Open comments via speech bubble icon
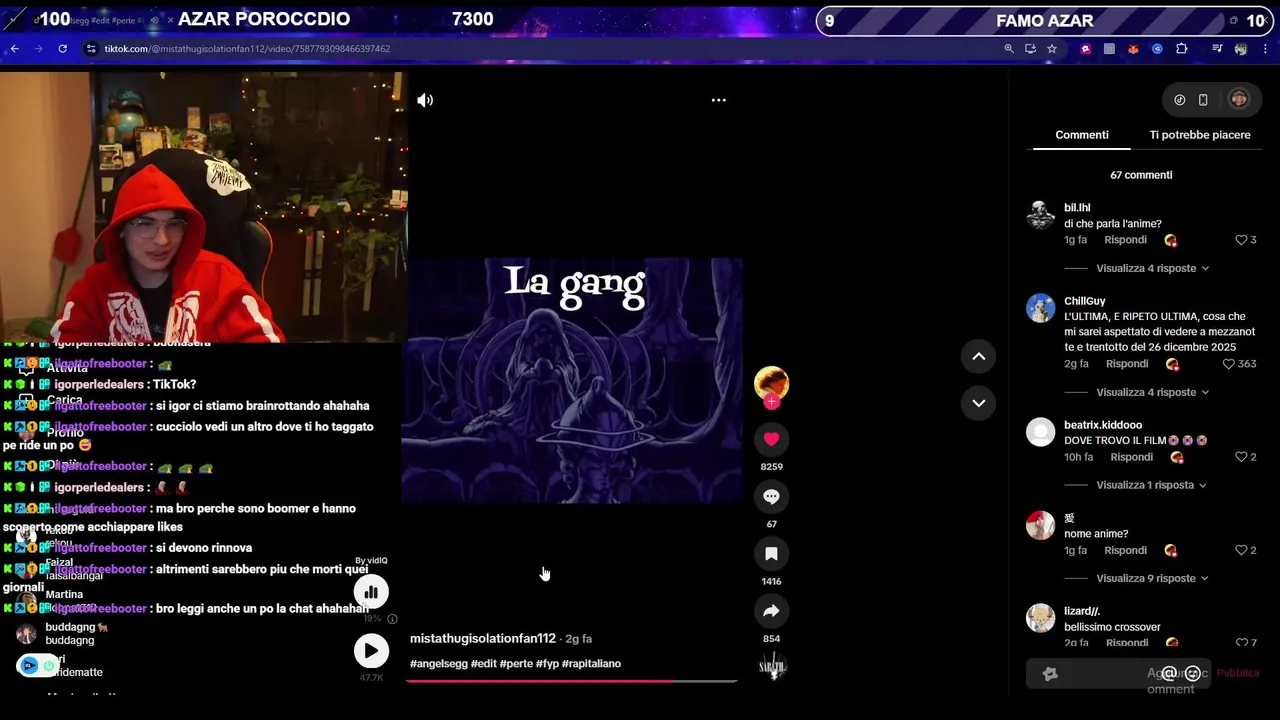1280x720 pixels. pyautogui.click(x=771, y=497)
